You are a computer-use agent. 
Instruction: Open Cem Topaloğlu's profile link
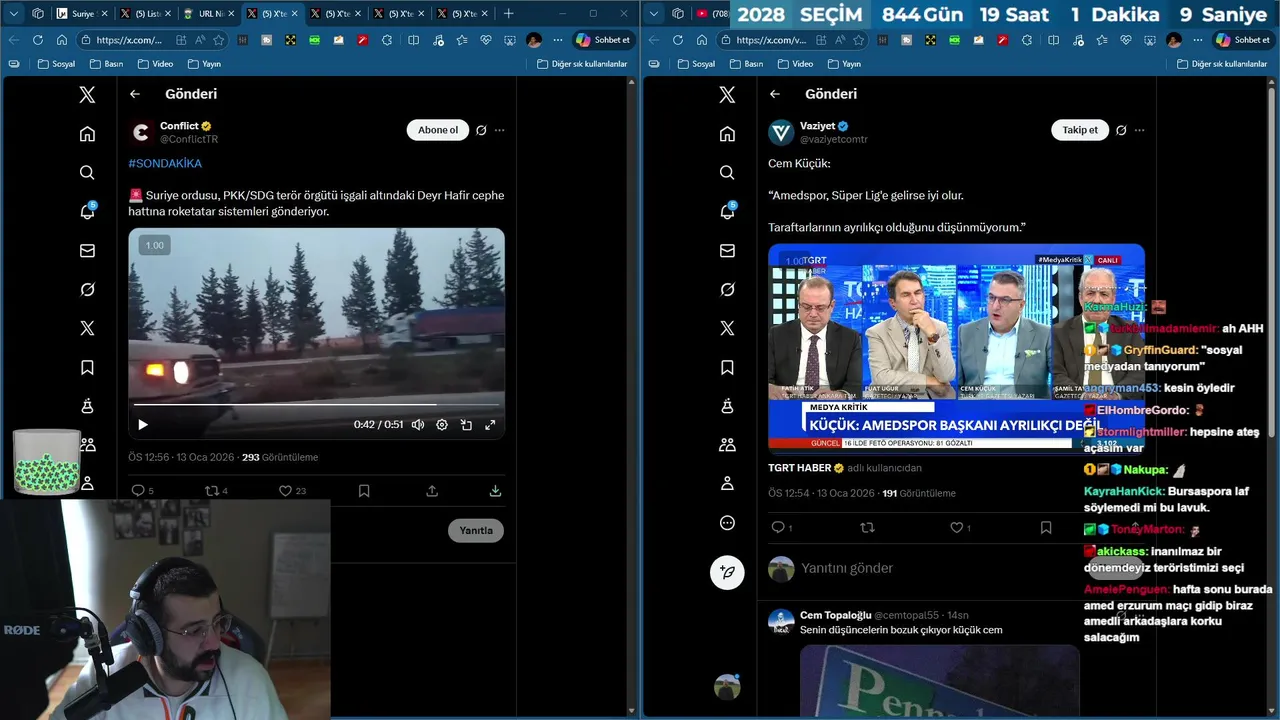(835, 615)
